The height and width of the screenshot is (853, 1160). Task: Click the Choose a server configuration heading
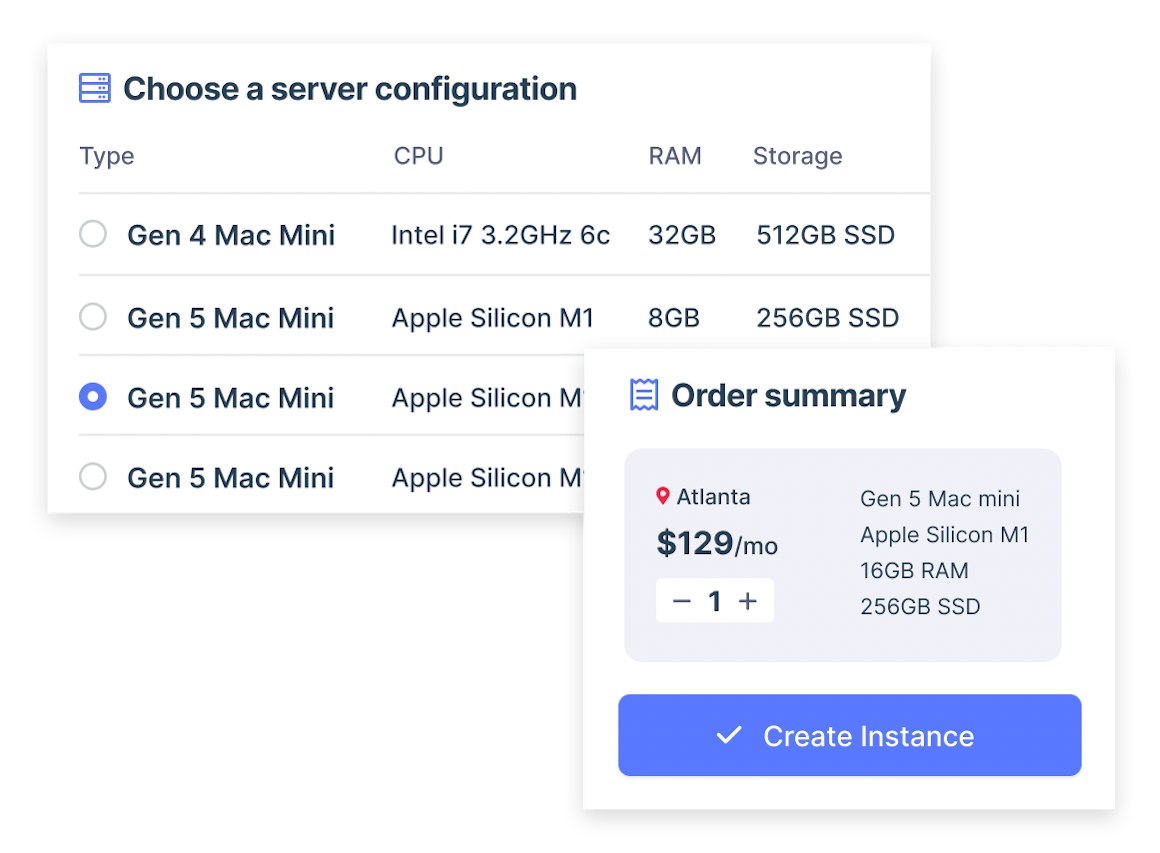tap(350, 90)
